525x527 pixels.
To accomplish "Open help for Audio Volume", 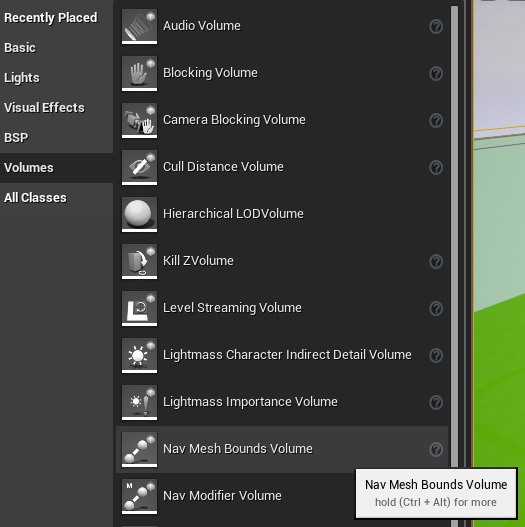I will click(436, 26).
